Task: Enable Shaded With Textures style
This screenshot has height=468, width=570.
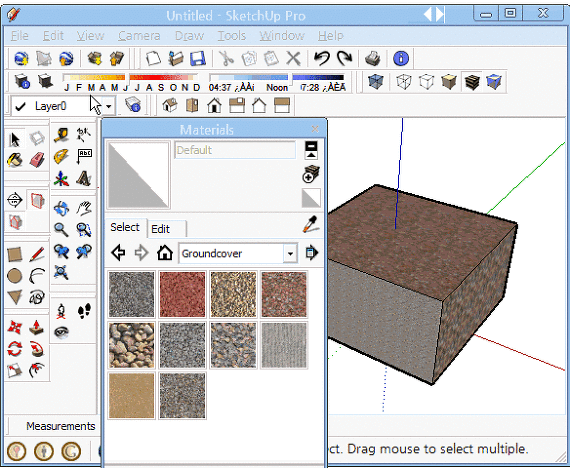Action: (472, 81)
